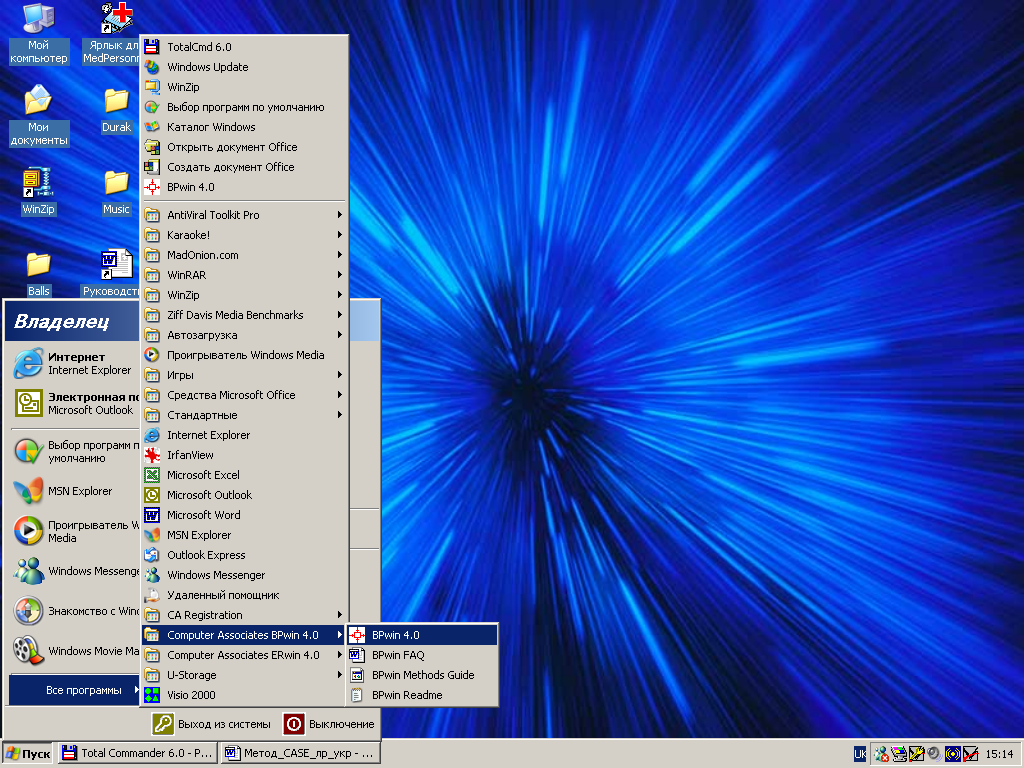
Task: Expand the Игры program group
Action: 244,375
